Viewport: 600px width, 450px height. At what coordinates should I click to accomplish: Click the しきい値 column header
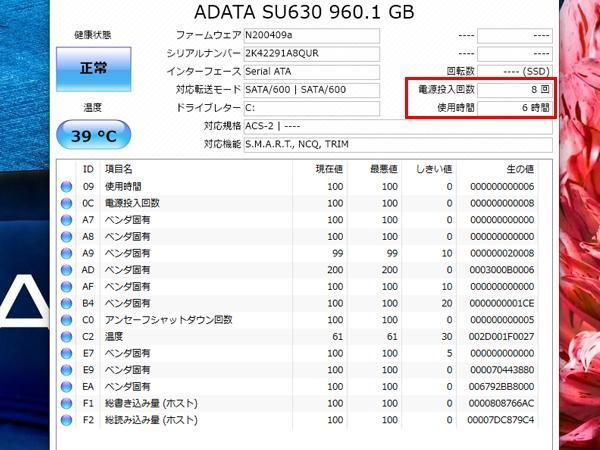[x=434, y=169]
